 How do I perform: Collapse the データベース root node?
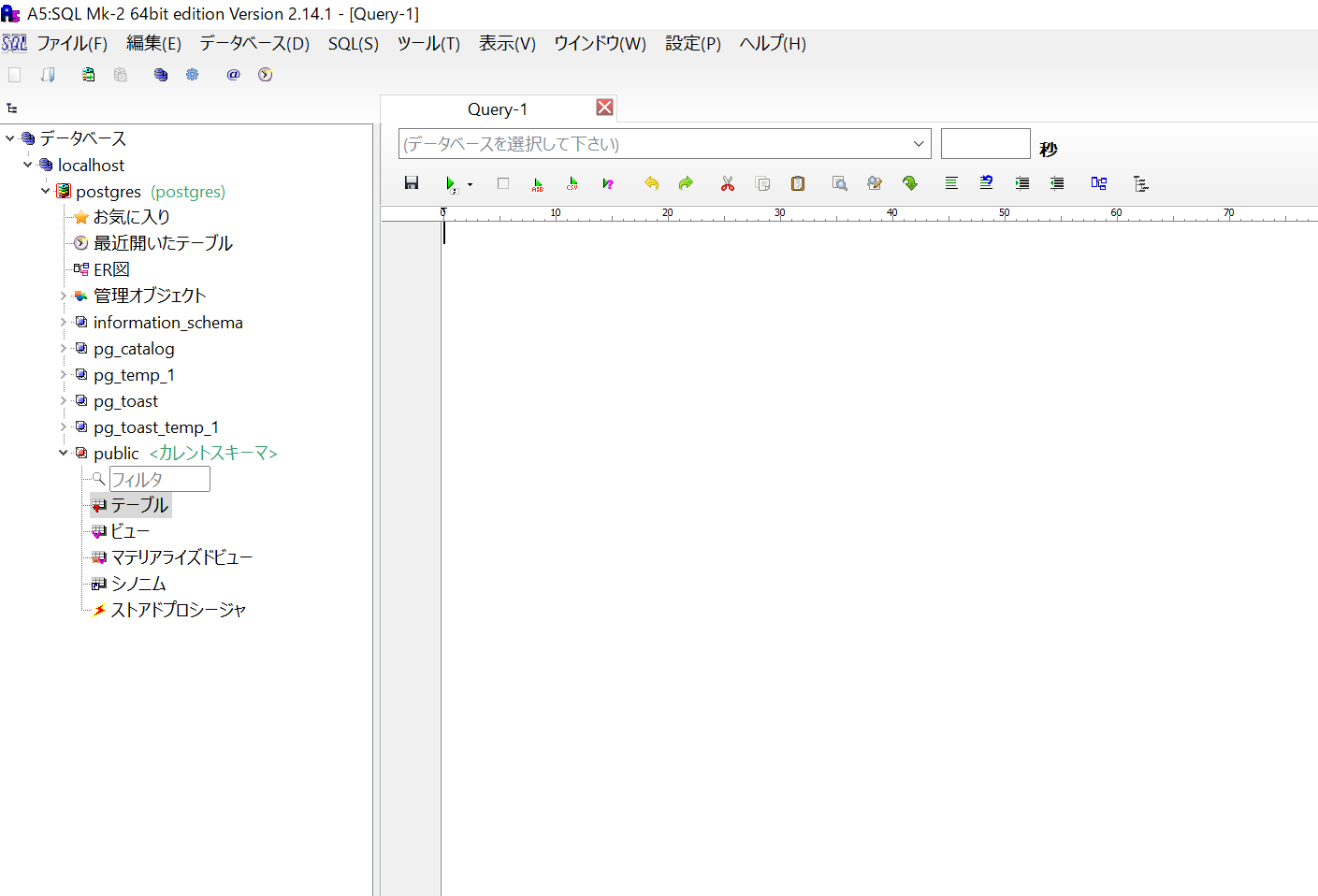pos(10,138)
